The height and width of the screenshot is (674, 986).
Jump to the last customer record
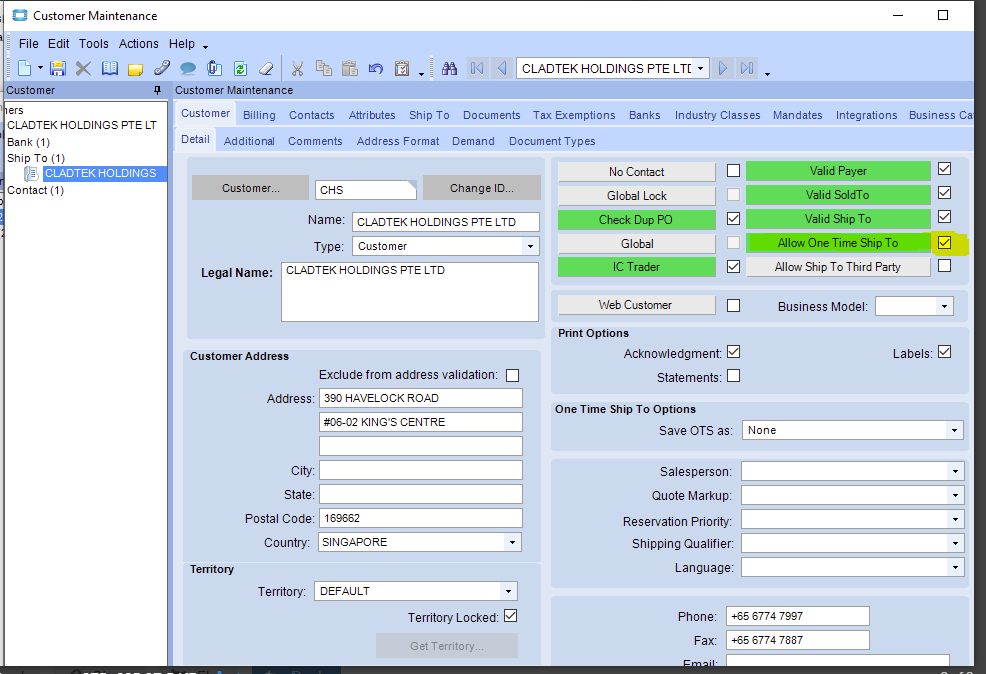747,68
